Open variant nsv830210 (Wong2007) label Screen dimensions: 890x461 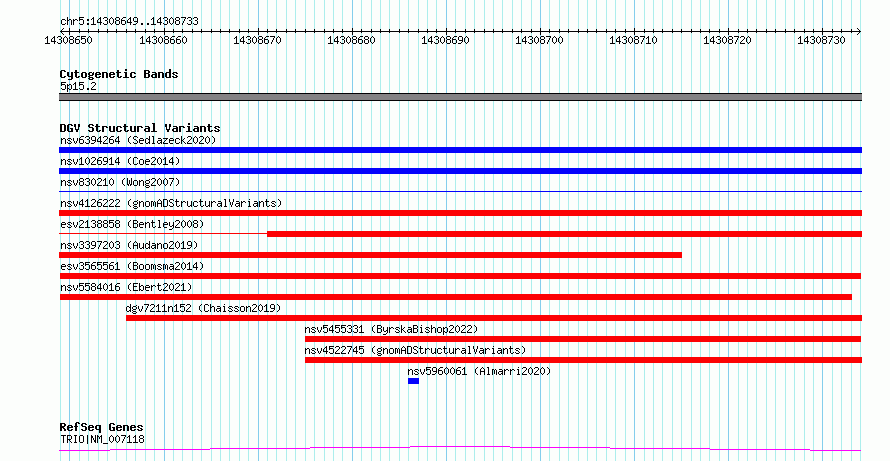(120, 182)
